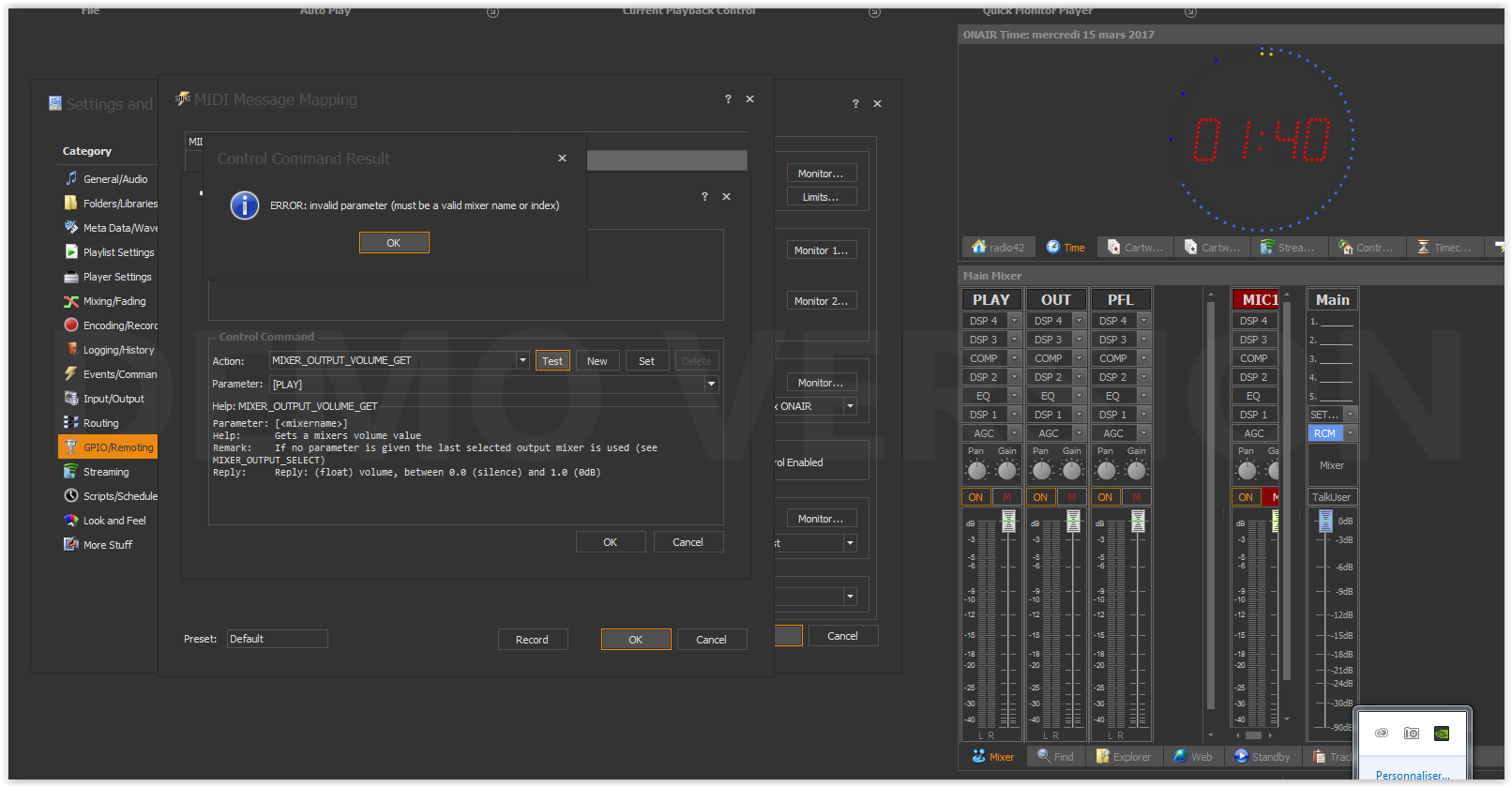Click the Monitor 1... button
Screen dimensions: 1512x787
pyautogui.click(x=821, y=250)
